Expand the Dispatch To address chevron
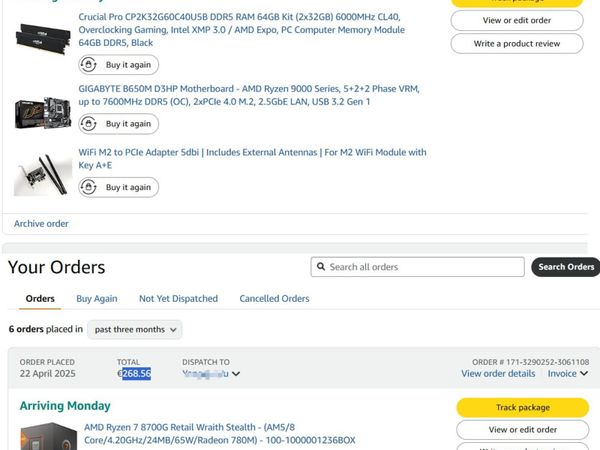Viewport: 600px width, 450px height. click(x=236, y=374)
